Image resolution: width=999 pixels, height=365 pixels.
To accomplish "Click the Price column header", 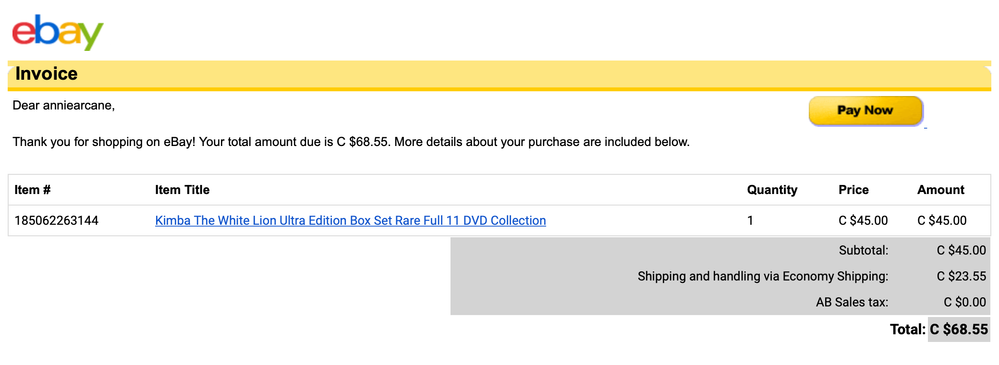I will [854, 190].
